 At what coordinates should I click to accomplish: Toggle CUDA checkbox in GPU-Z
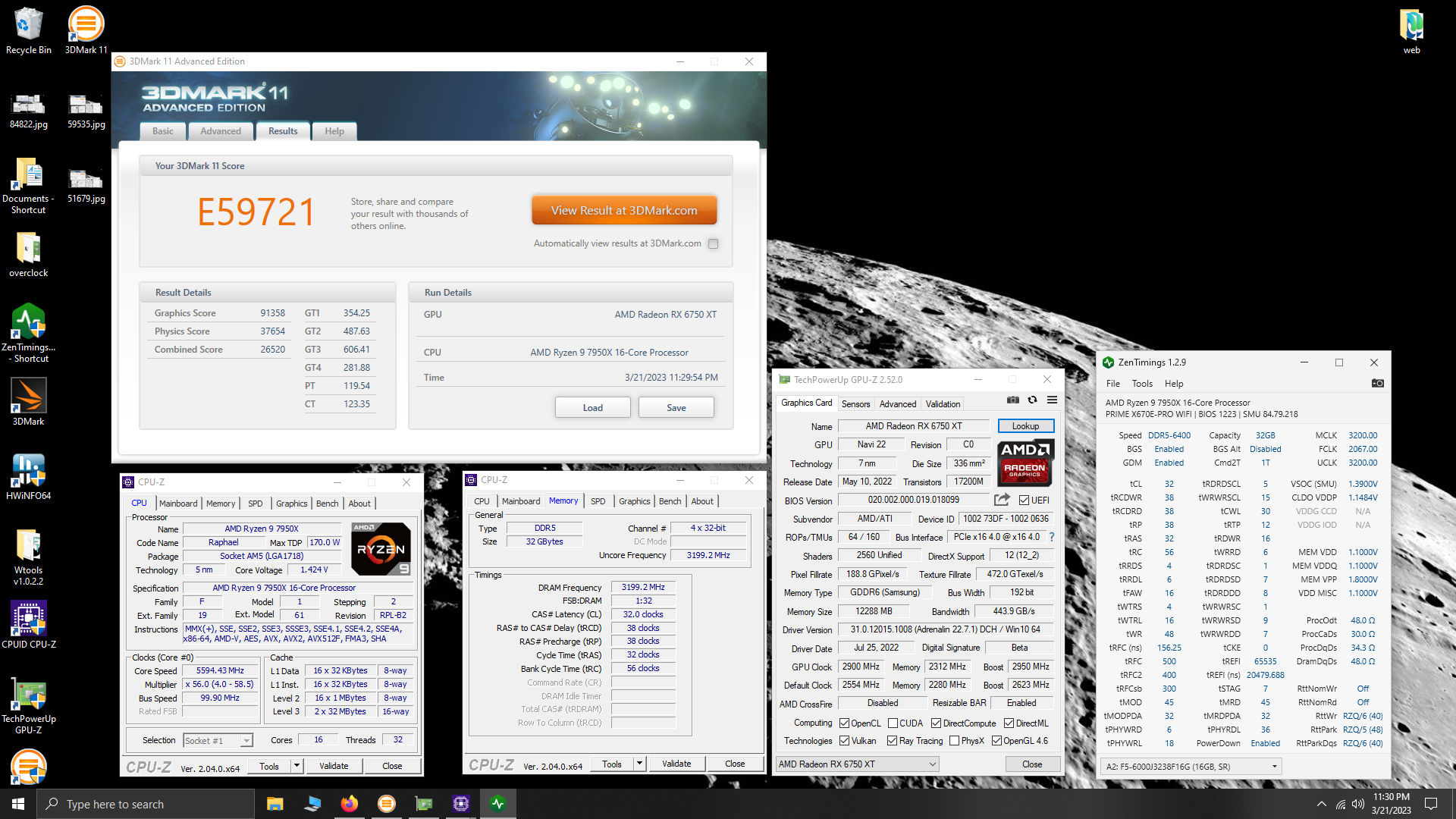coord(893,723)
